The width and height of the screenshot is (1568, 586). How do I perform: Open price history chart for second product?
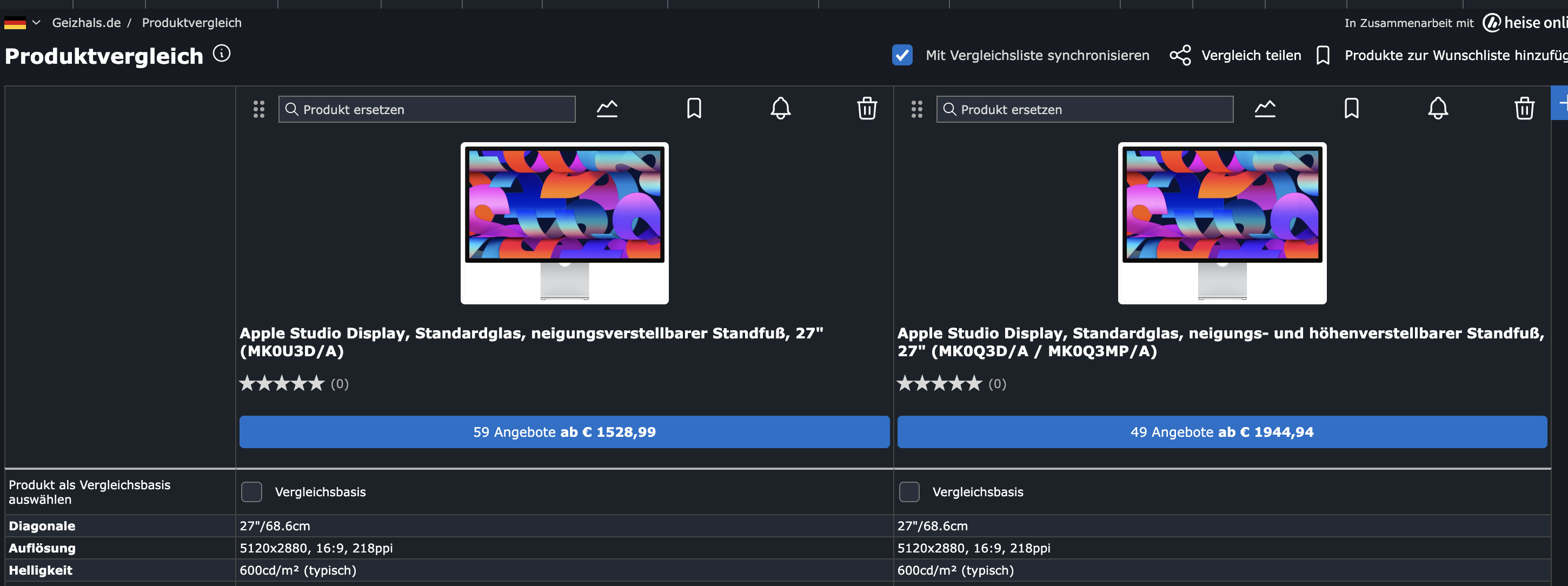[x=1265, y=109]
